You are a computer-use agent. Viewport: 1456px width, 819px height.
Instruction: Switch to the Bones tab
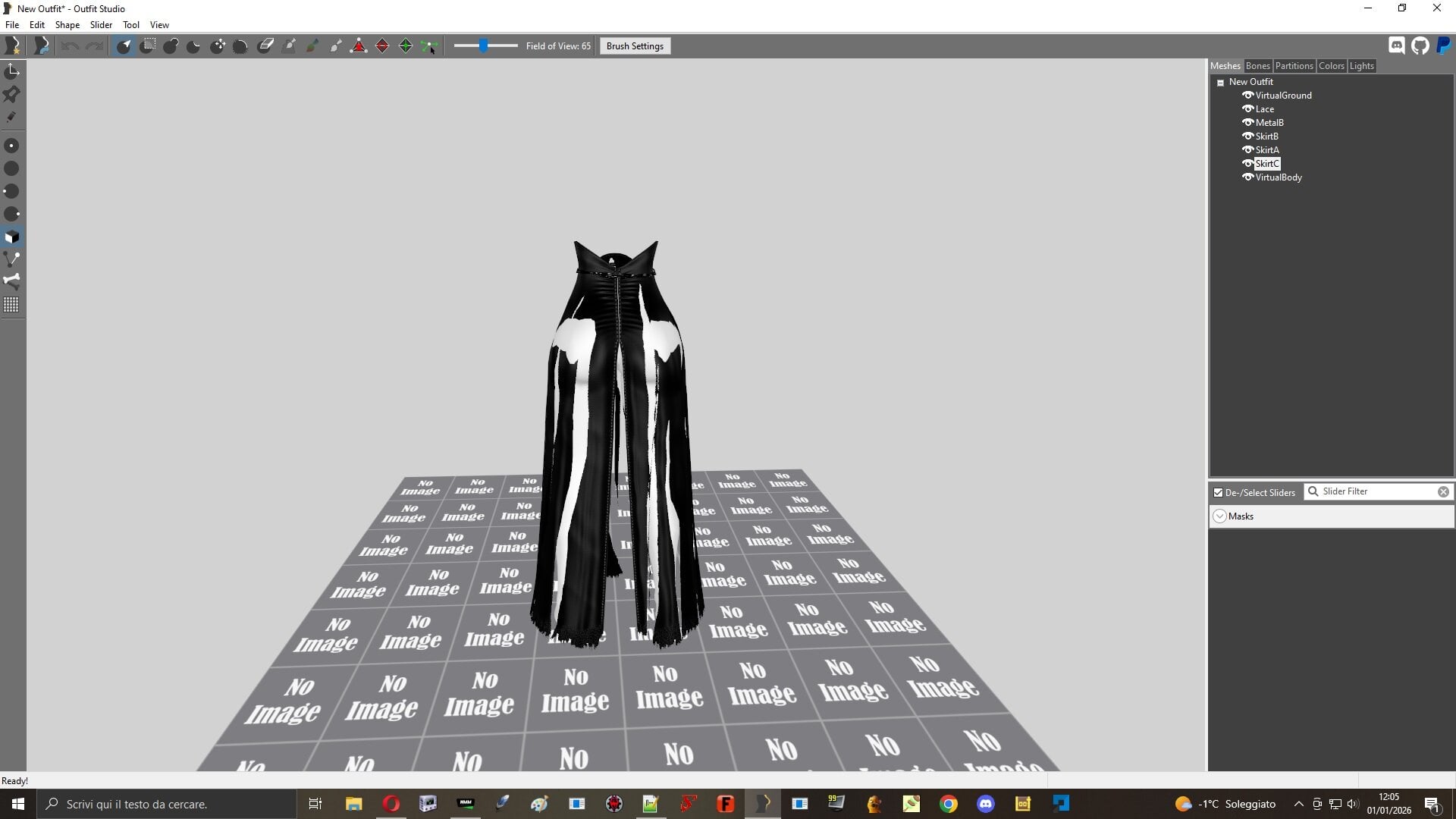1257,66
